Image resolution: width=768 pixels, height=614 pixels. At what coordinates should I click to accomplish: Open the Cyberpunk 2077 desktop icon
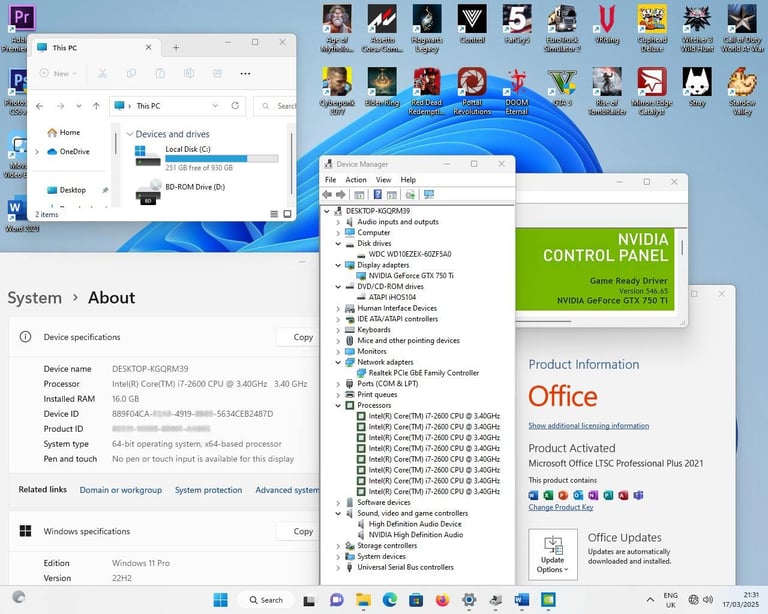pos(337,91)
